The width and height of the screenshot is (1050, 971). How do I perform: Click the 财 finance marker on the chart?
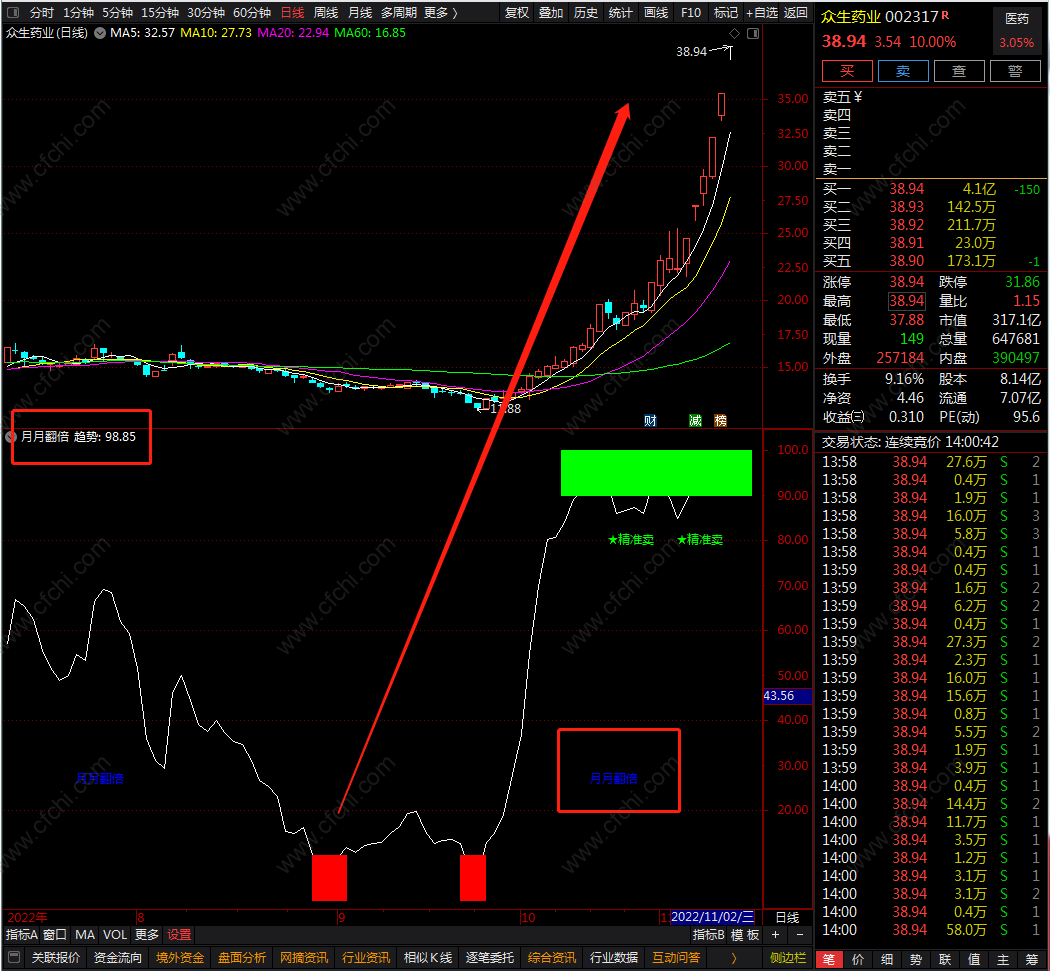tap(650, 421)
